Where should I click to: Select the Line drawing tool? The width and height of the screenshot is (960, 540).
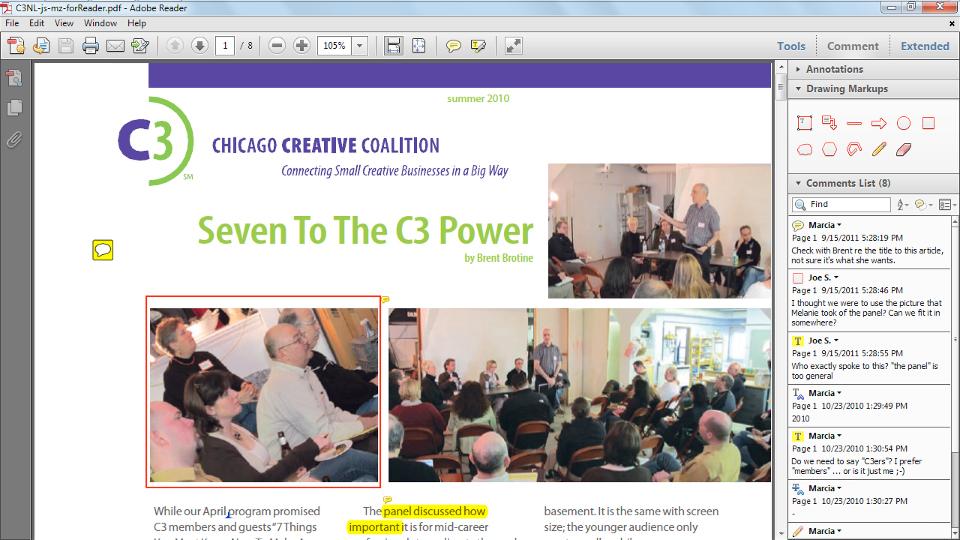tap(854, 124)
